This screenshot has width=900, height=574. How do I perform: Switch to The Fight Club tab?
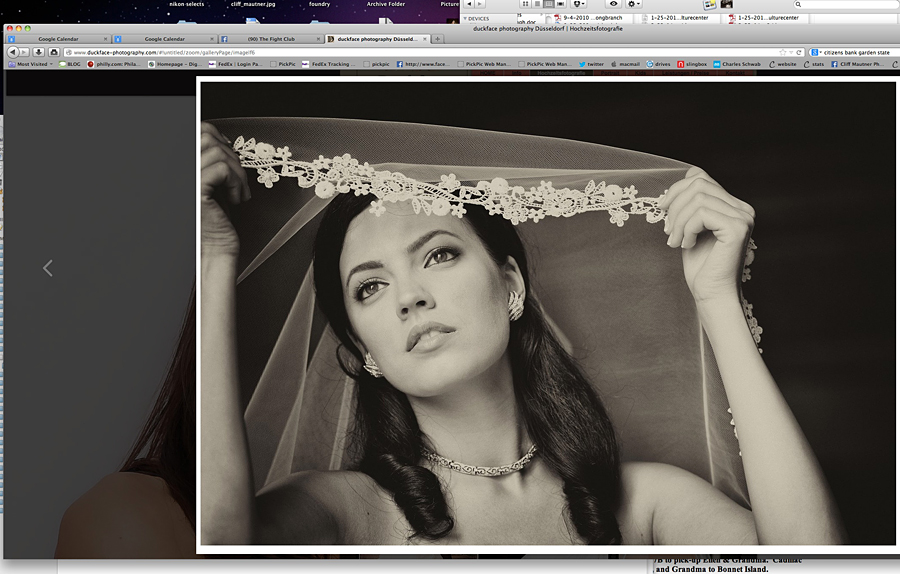(271, 39)
